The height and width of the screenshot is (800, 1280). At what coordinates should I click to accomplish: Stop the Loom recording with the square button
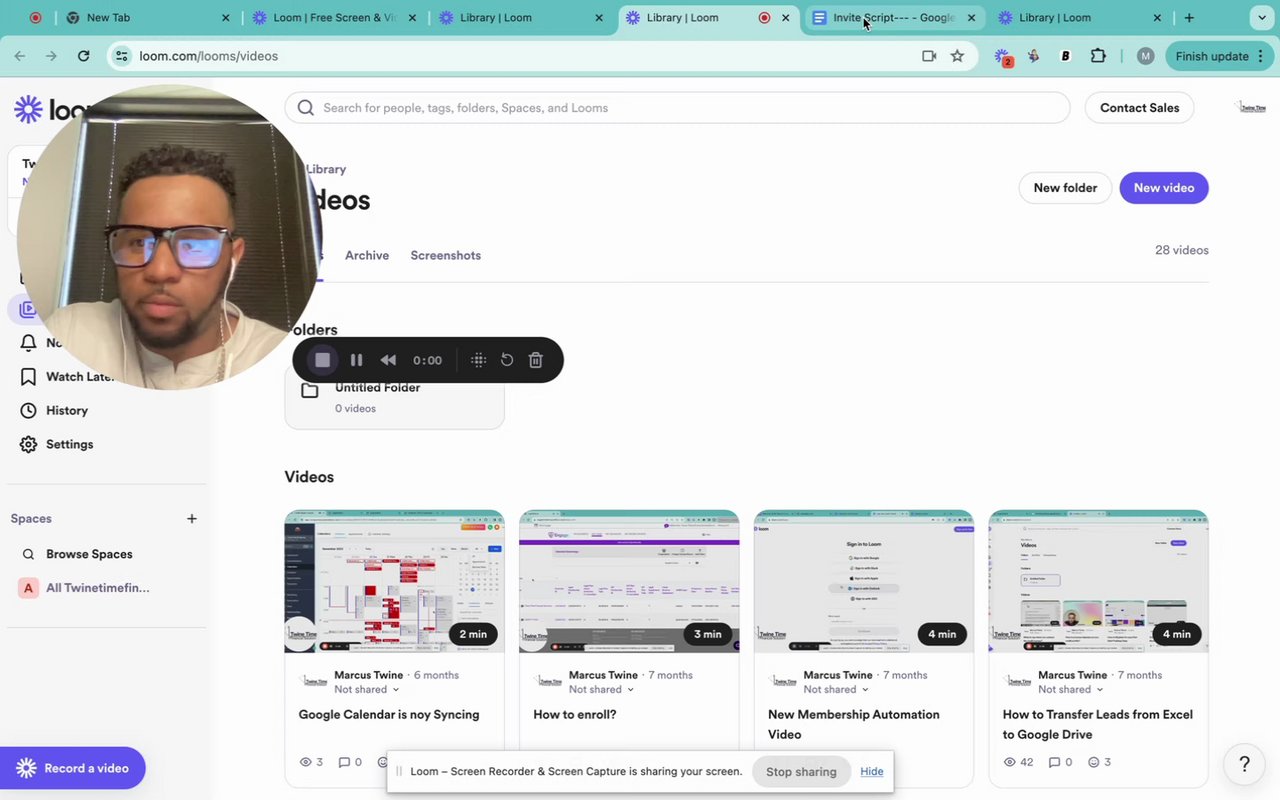click(322, 360)
